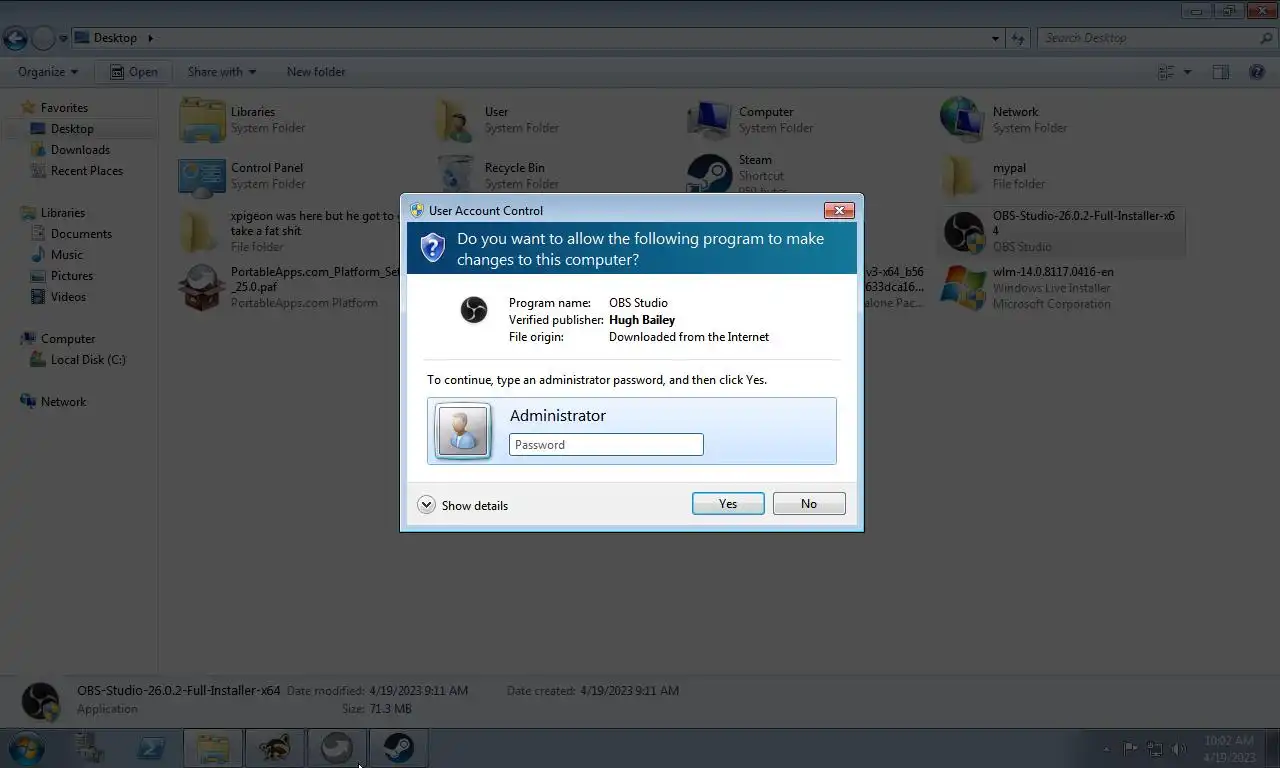Select Computer in the navigation pane
Screen dimensions: 1280x768
(x=68, y=339)
